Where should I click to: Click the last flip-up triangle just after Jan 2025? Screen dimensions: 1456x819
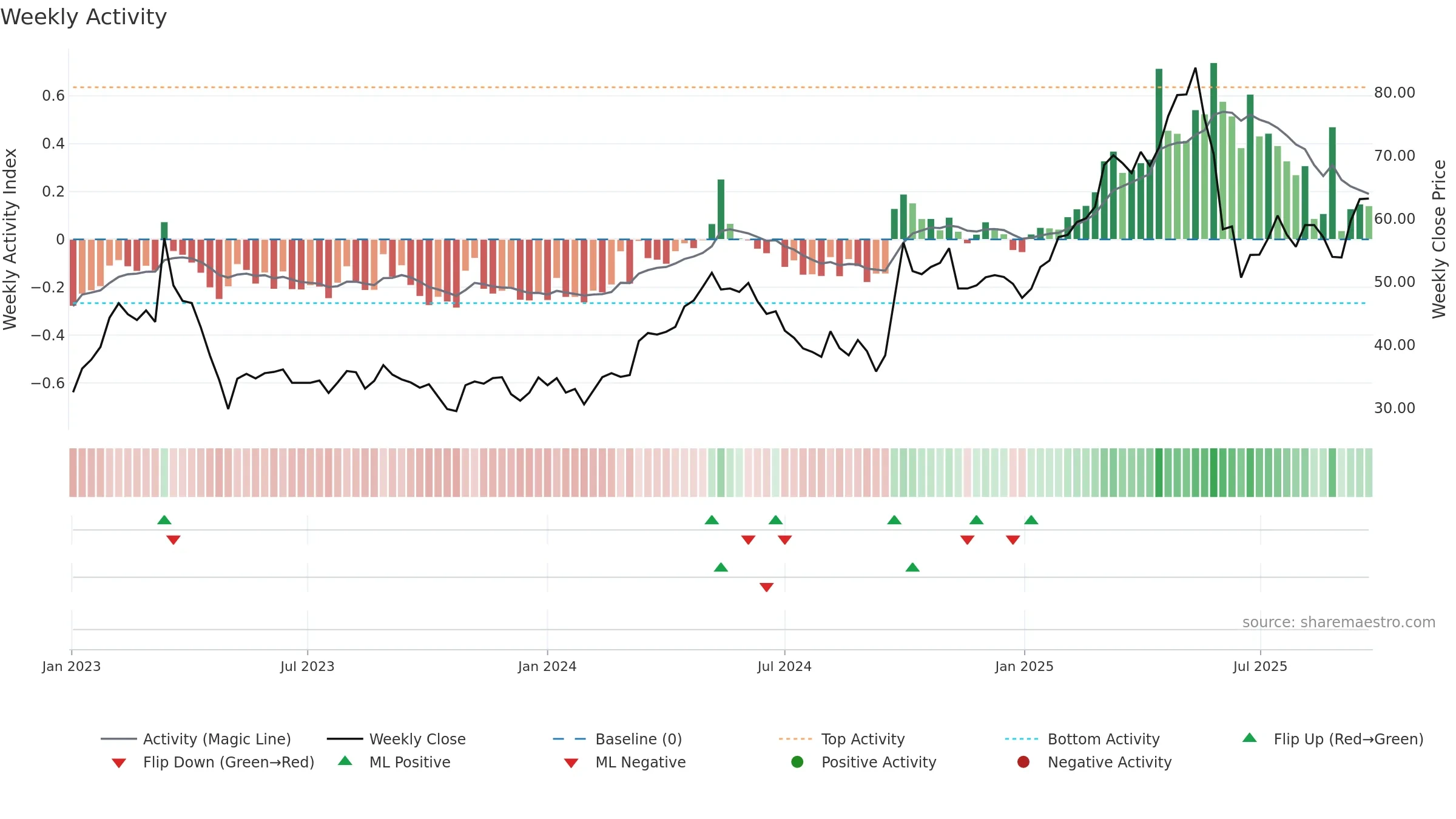coord(1031,520)
